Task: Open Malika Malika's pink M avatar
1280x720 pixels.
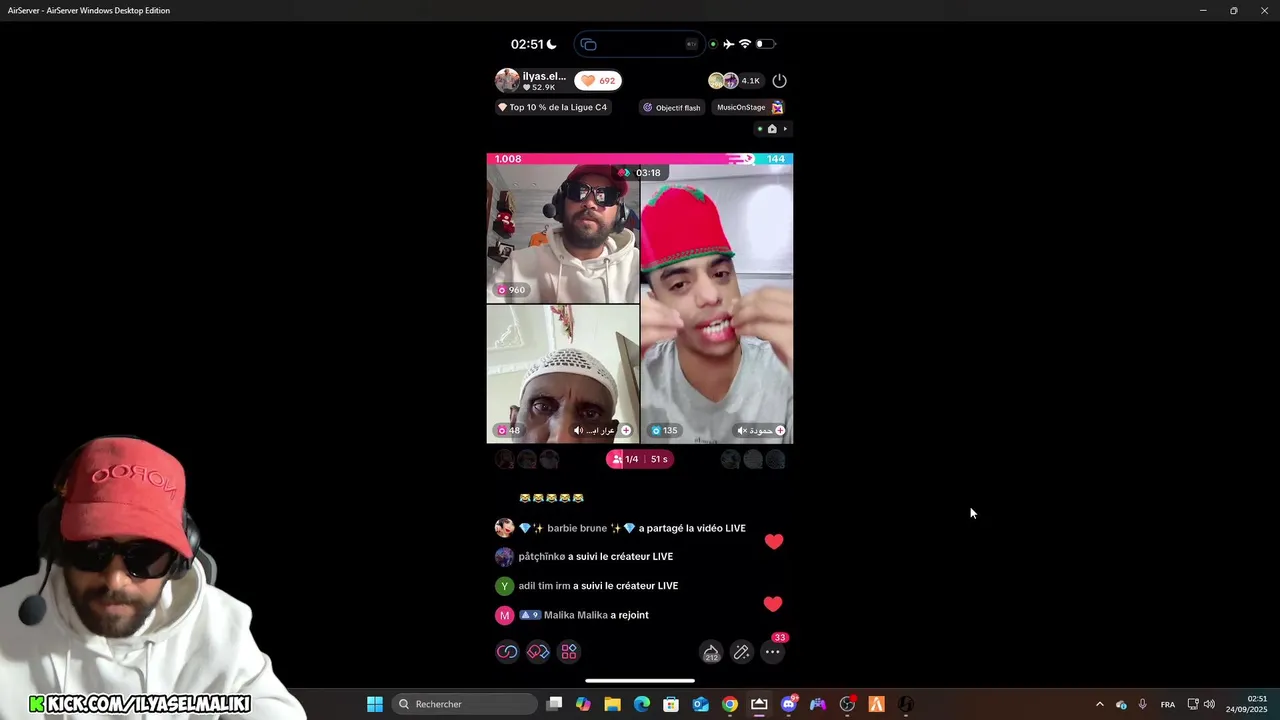Action: pyautogui.click(x=504, y=615)
